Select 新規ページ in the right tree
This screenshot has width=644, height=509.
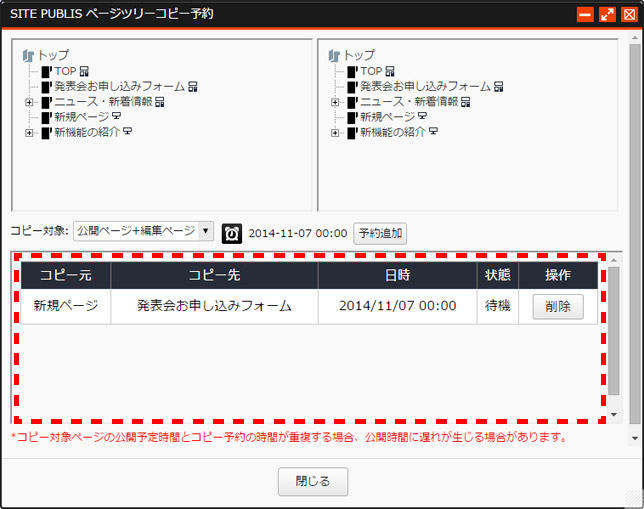click(387, 117)
